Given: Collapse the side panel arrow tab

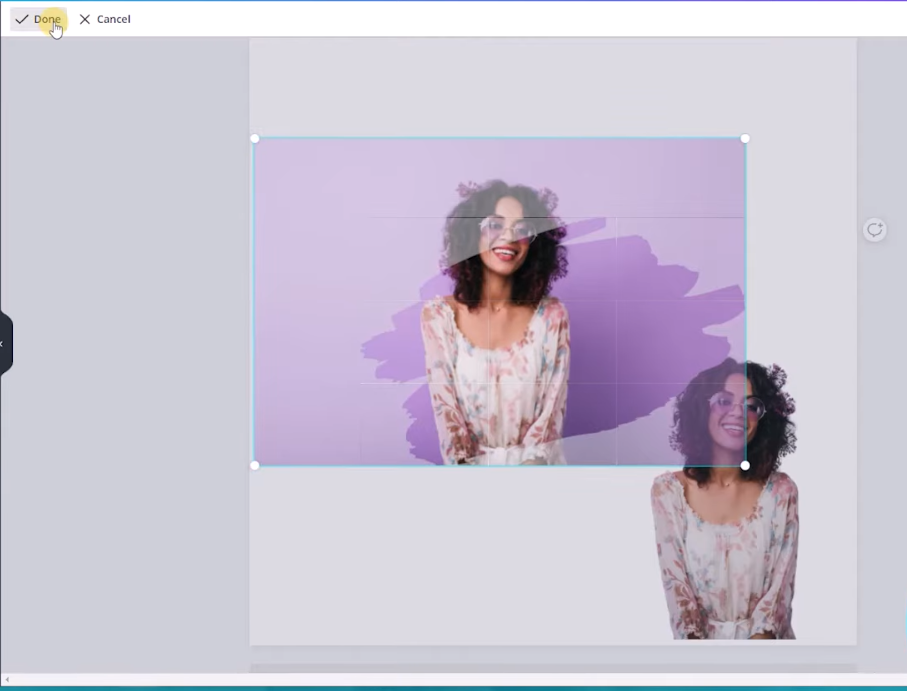Looking at the screenshot, I should [x=5, y=344].
